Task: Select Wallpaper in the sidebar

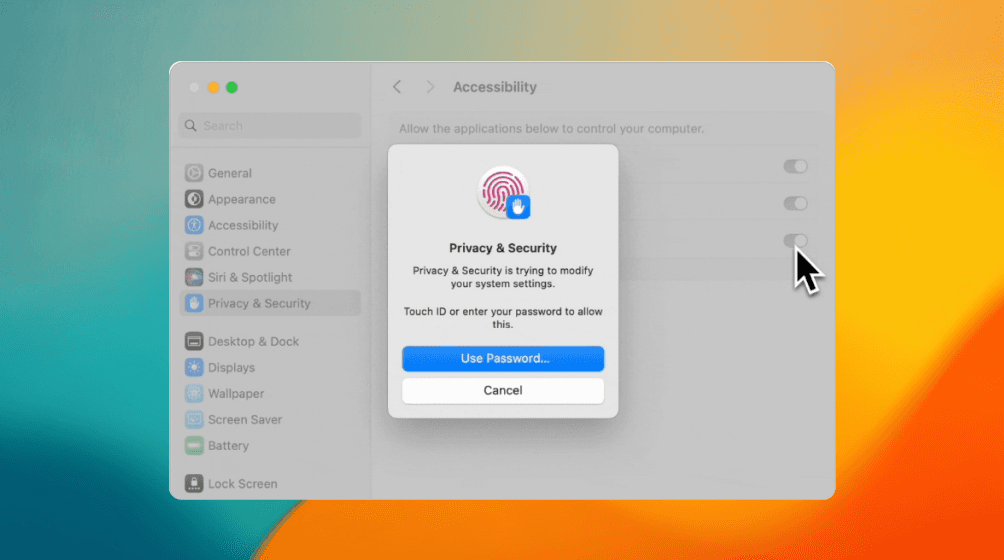Action: pos(270,394)
